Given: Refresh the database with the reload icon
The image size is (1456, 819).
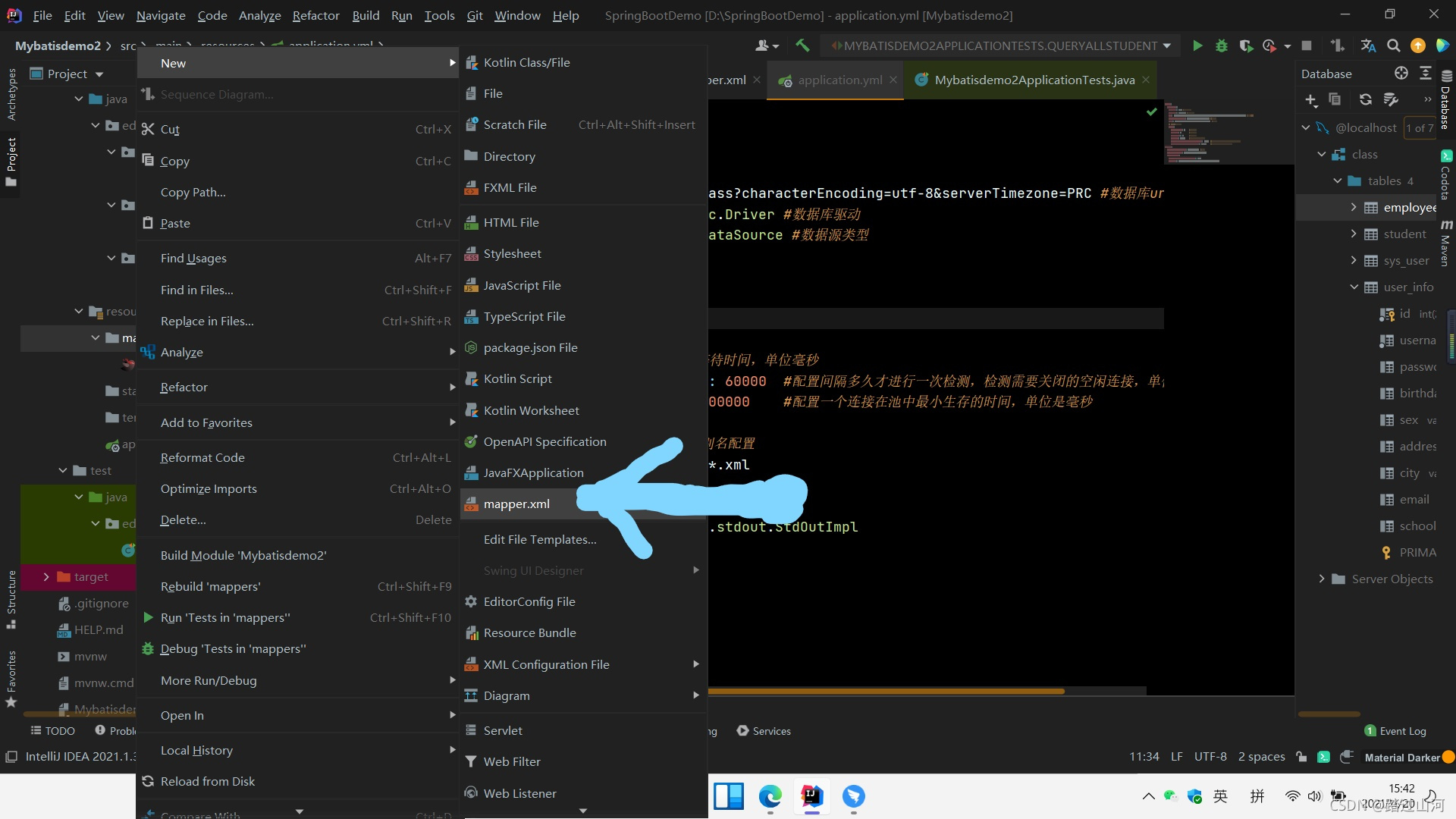Looking at the screenshot, I should [1365, 99].
